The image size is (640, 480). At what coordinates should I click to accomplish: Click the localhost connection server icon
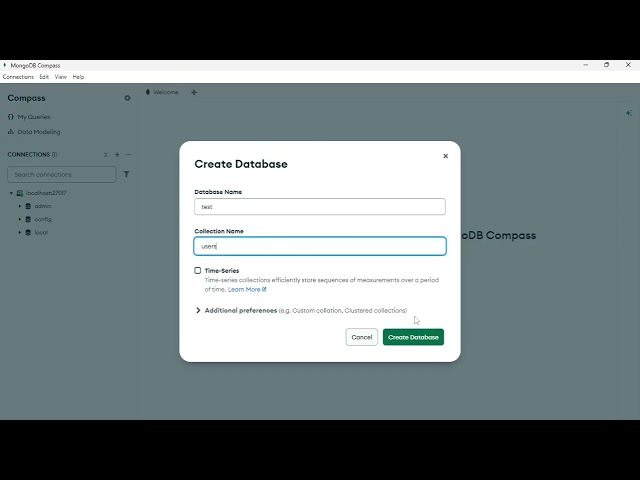20,193
